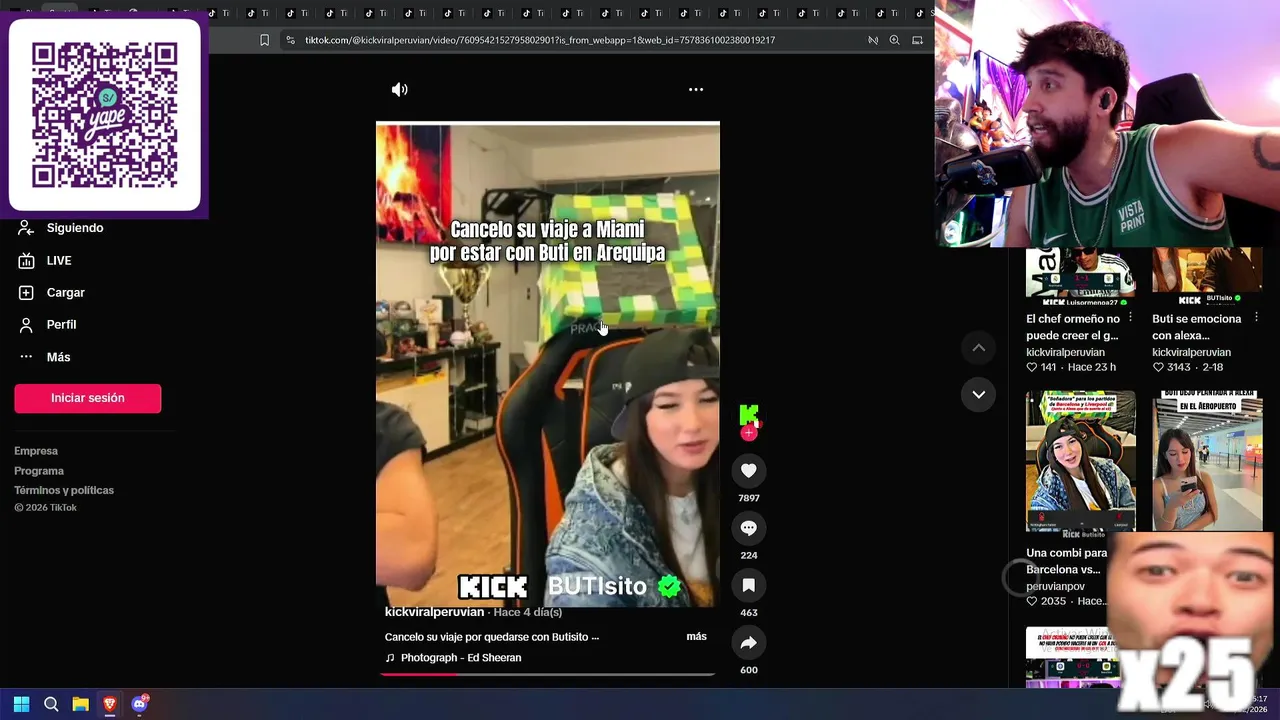Open bottom partial video thumbnail in sidebar

(x=1073, y=657)
